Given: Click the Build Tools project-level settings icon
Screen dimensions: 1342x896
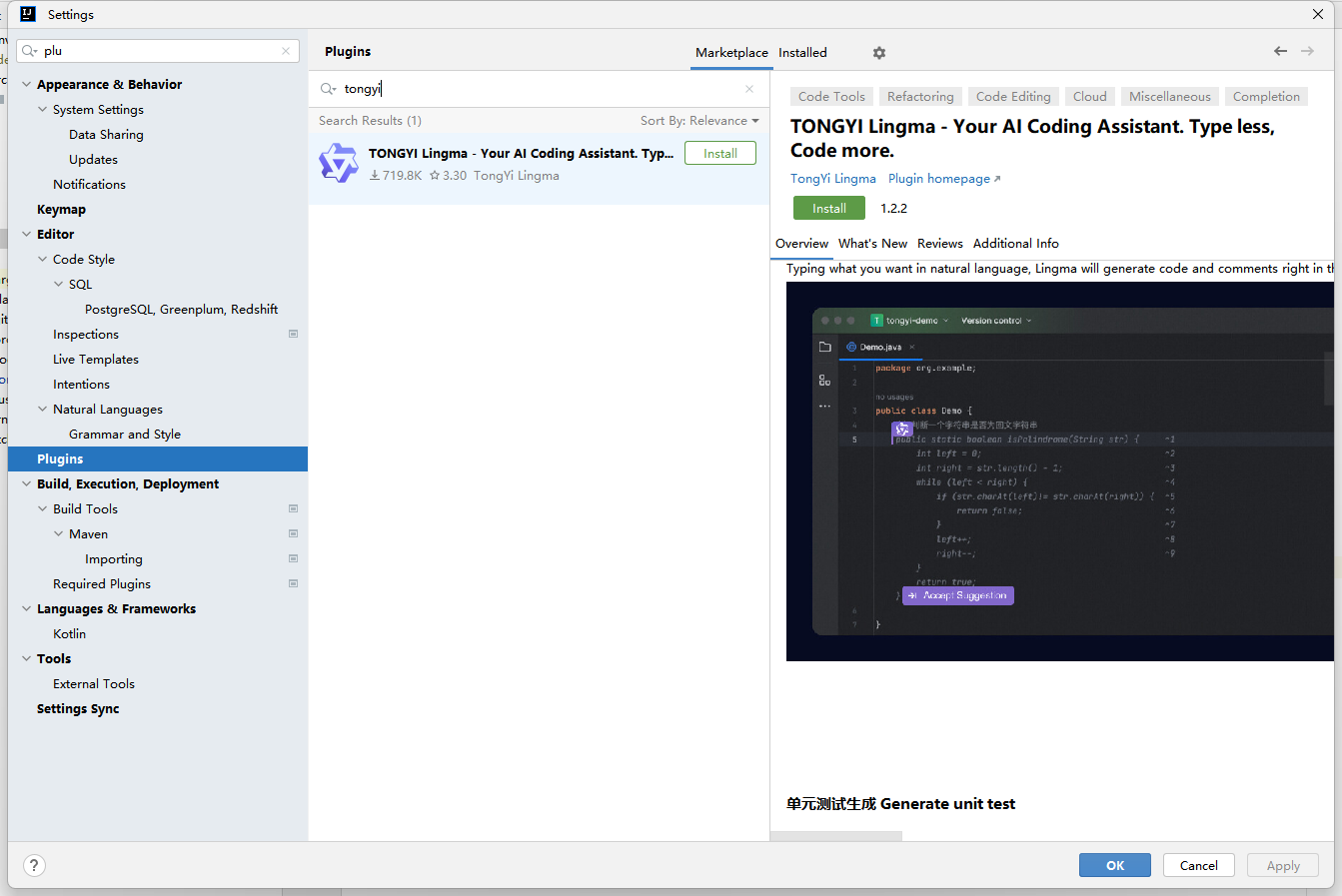Looking at the screenshot, I should pos(293,508).
